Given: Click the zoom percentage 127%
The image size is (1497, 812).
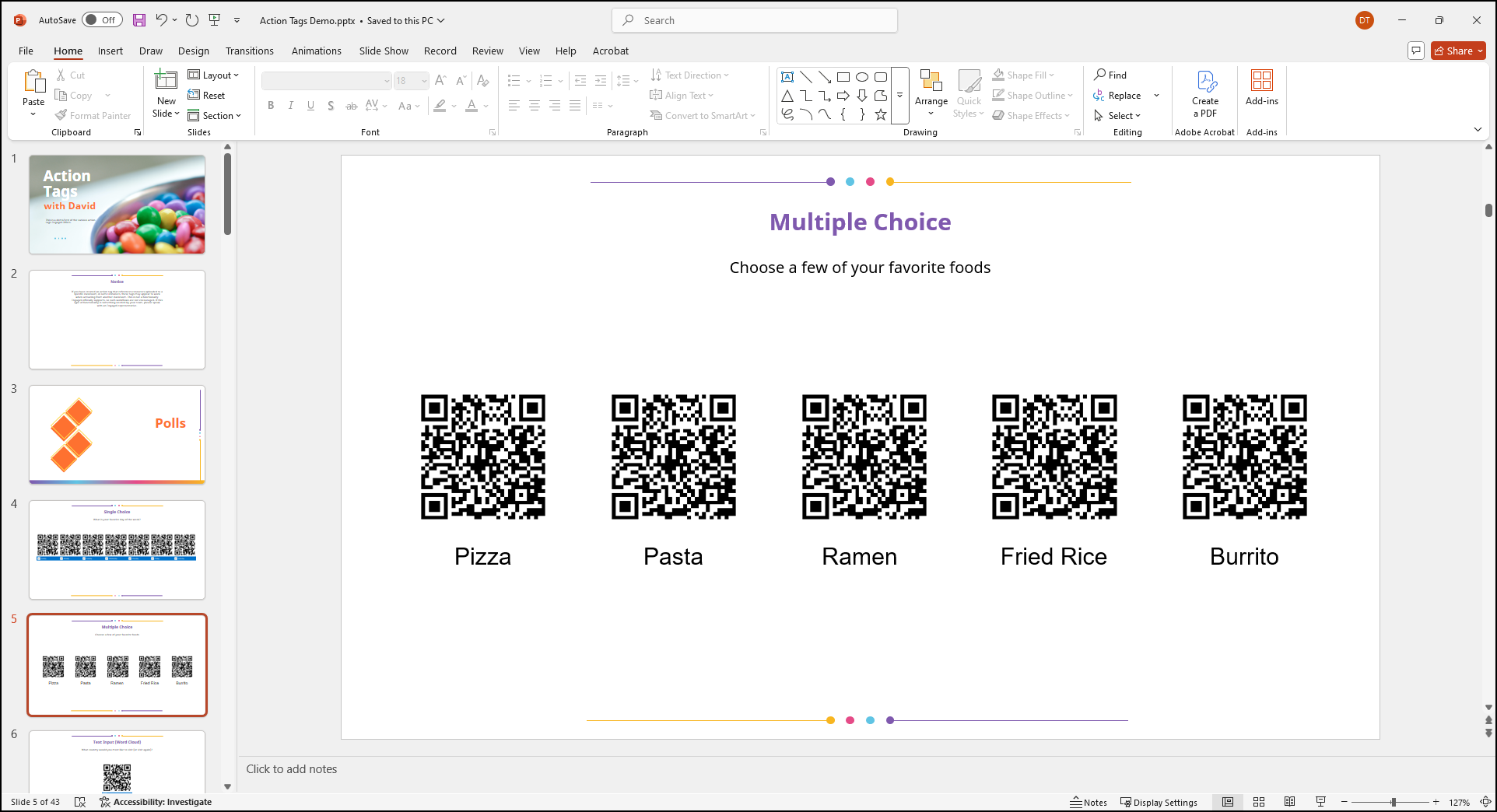Looking at the screenshot, I should pyautogui.click(x=1459, y=802).
